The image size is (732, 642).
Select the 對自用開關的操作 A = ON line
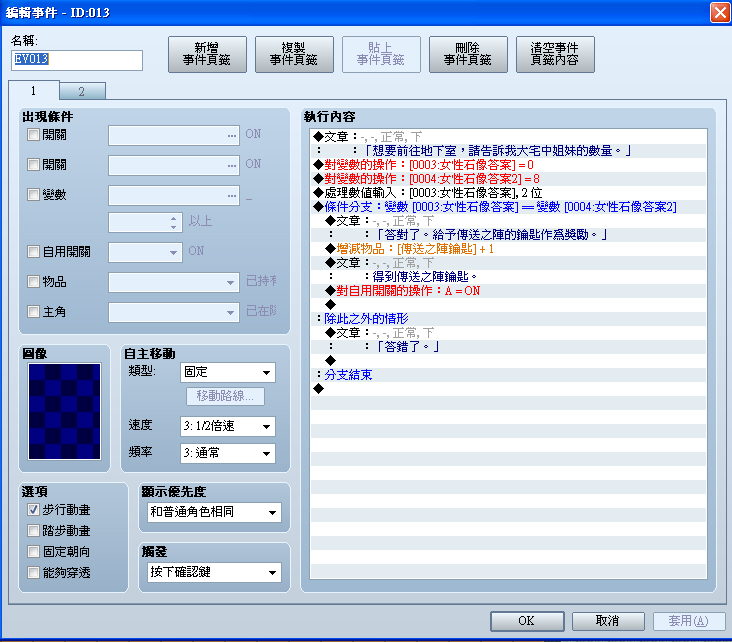pos(509,291)
